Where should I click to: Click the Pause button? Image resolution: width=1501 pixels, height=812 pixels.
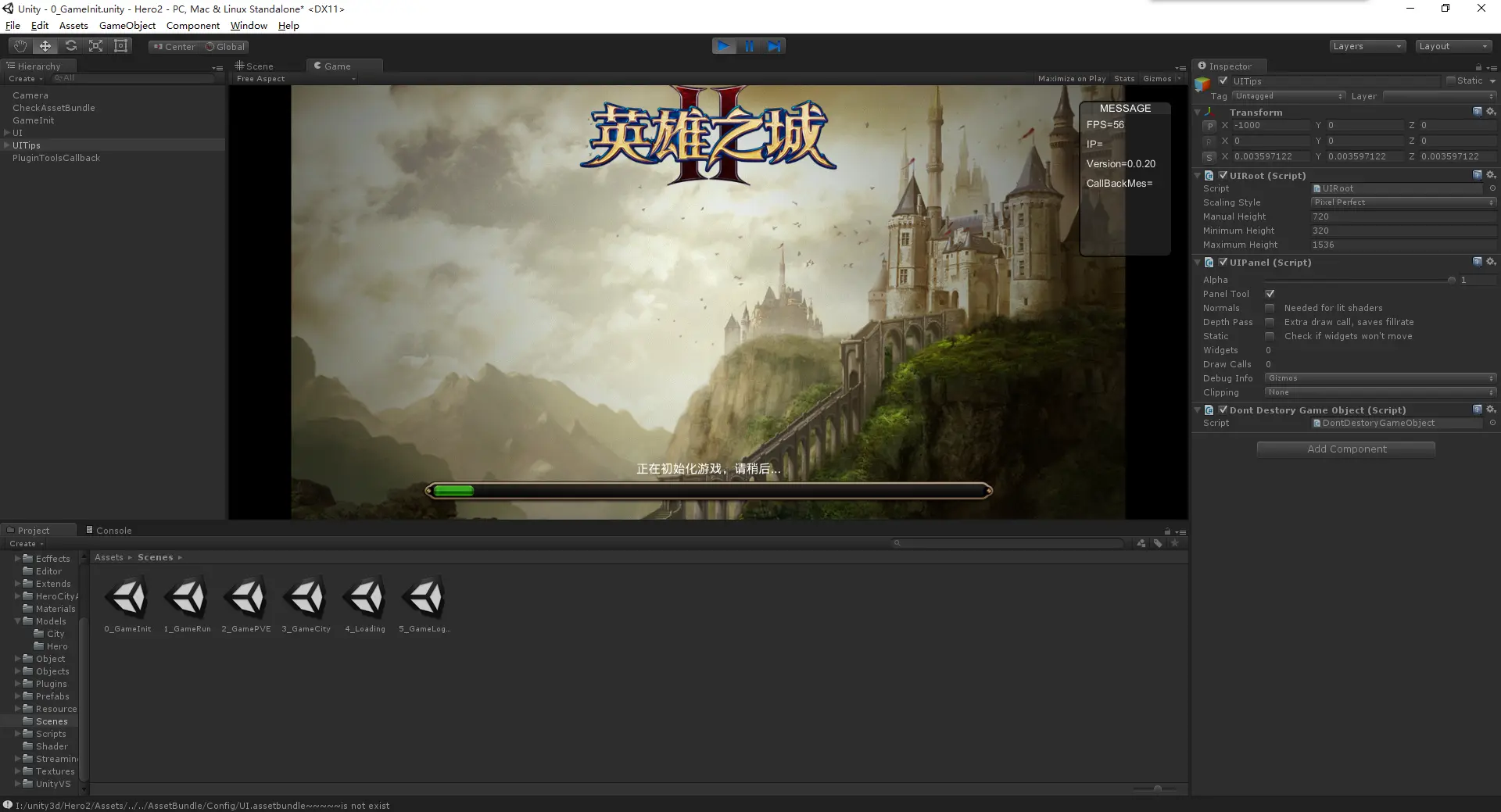[x=749, y=46]
